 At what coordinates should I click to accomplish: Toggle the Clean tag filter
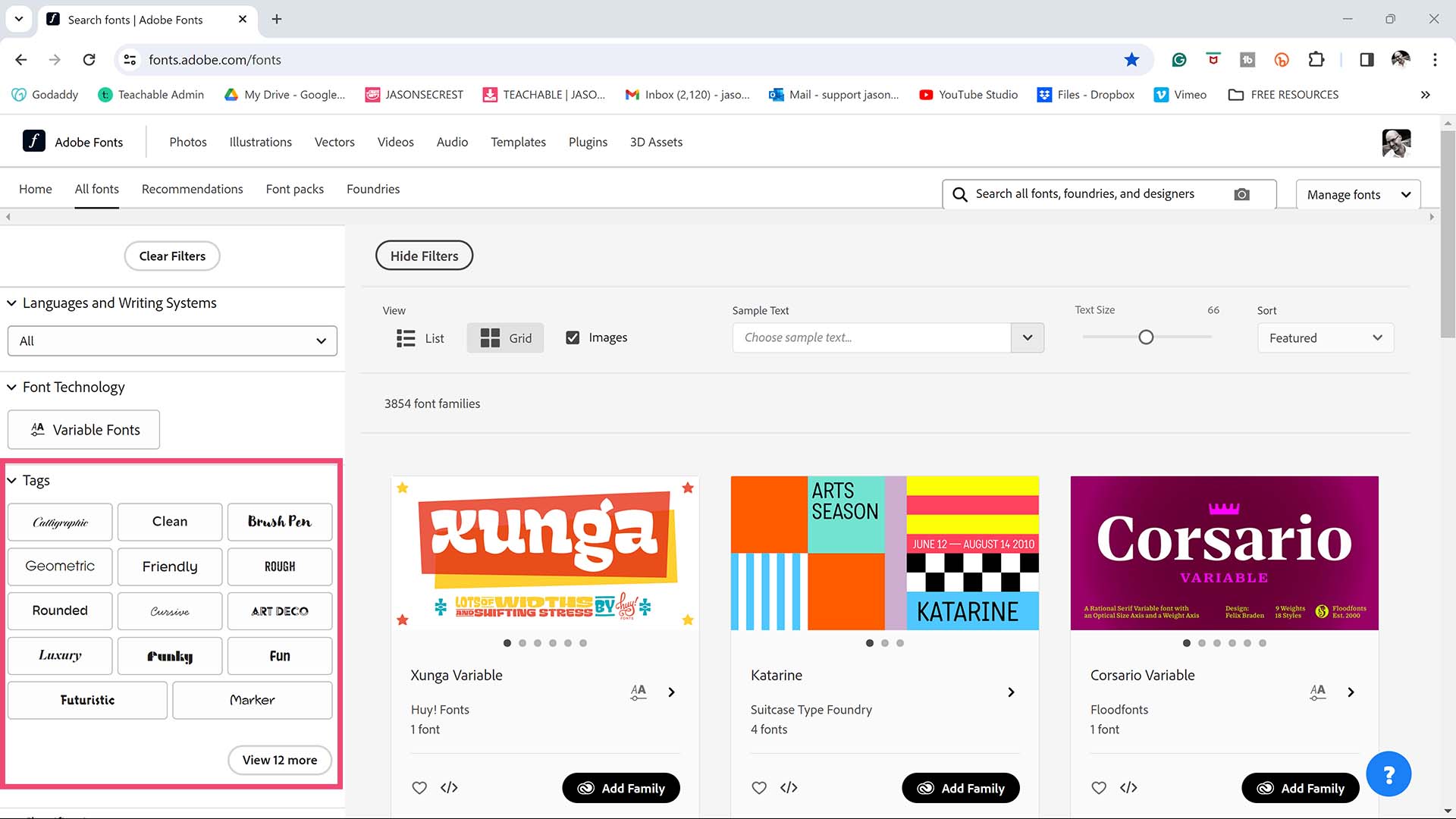(x=170, y=522)
